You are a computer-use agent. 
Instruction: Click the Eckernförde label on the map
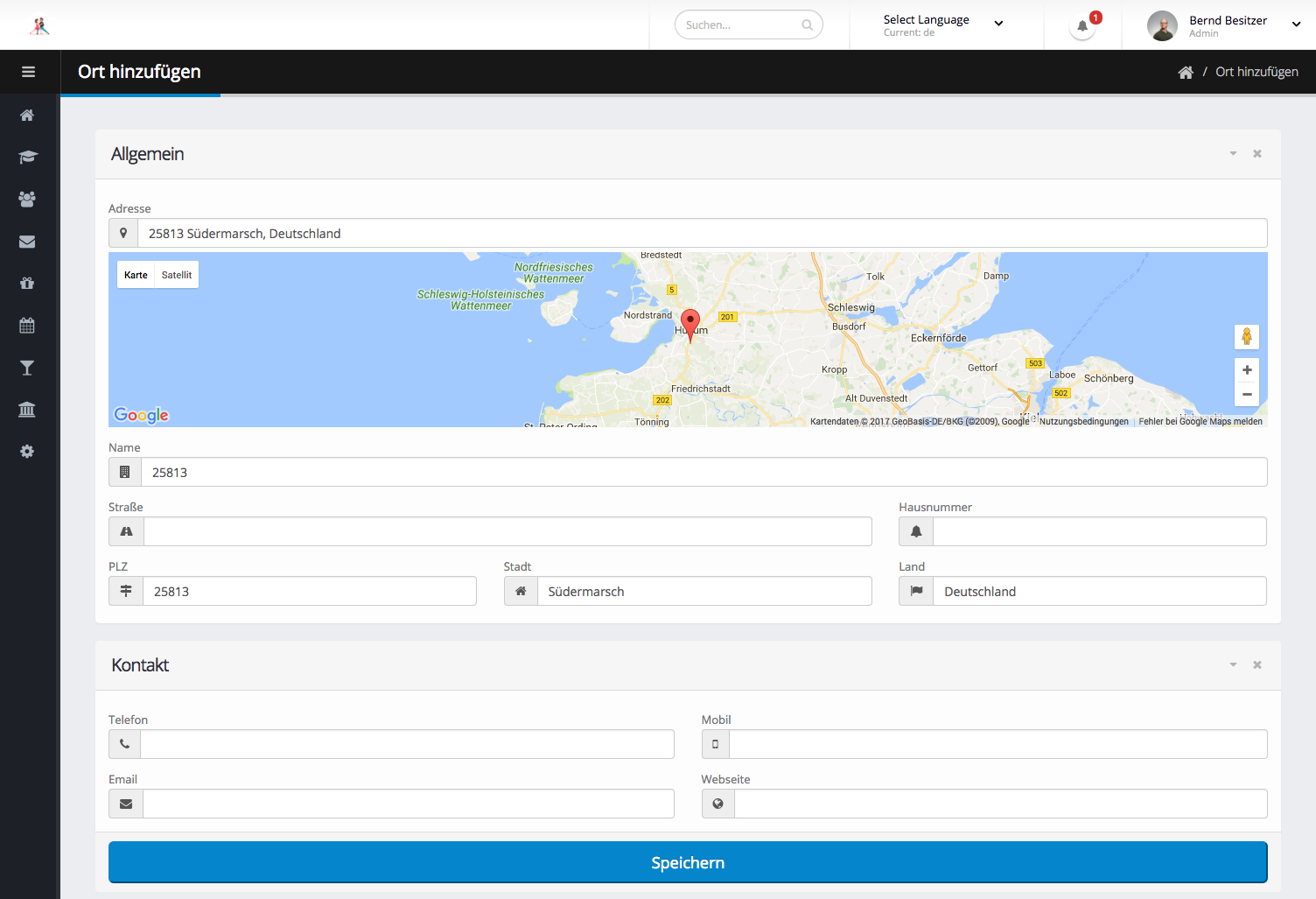(939, 338)
